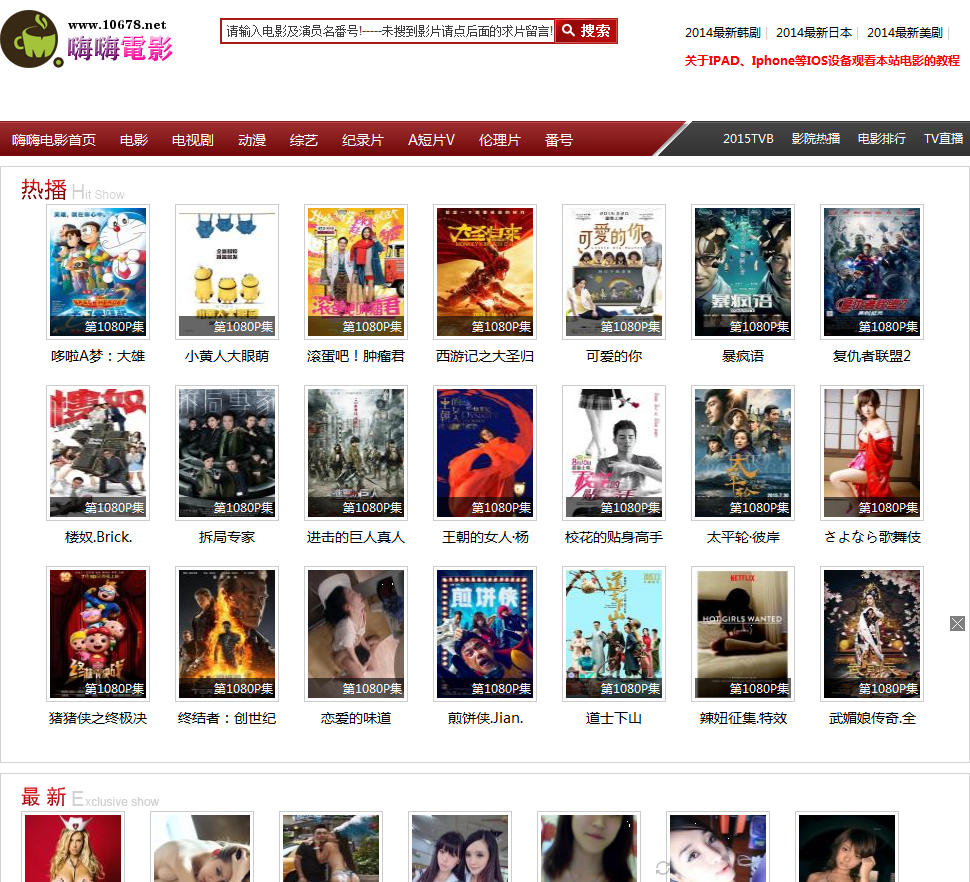Open the 煎饼侠 poster
Screen dimensions: 970x882
coord(485,634)
